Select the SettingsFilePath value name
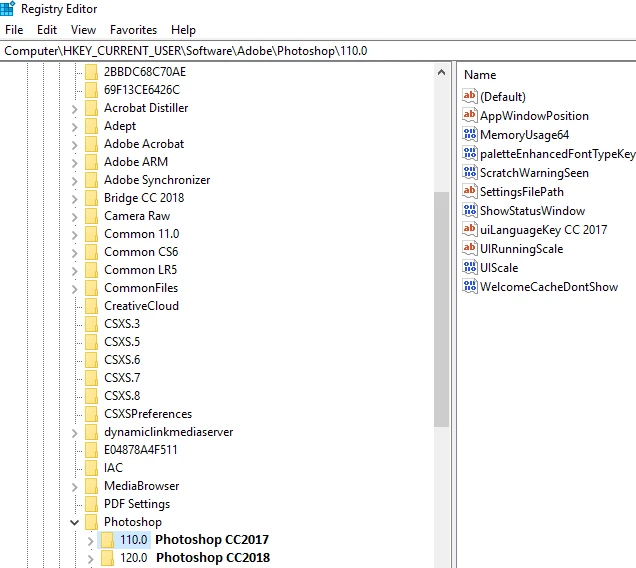636x568 pixels. click(522, 191)
